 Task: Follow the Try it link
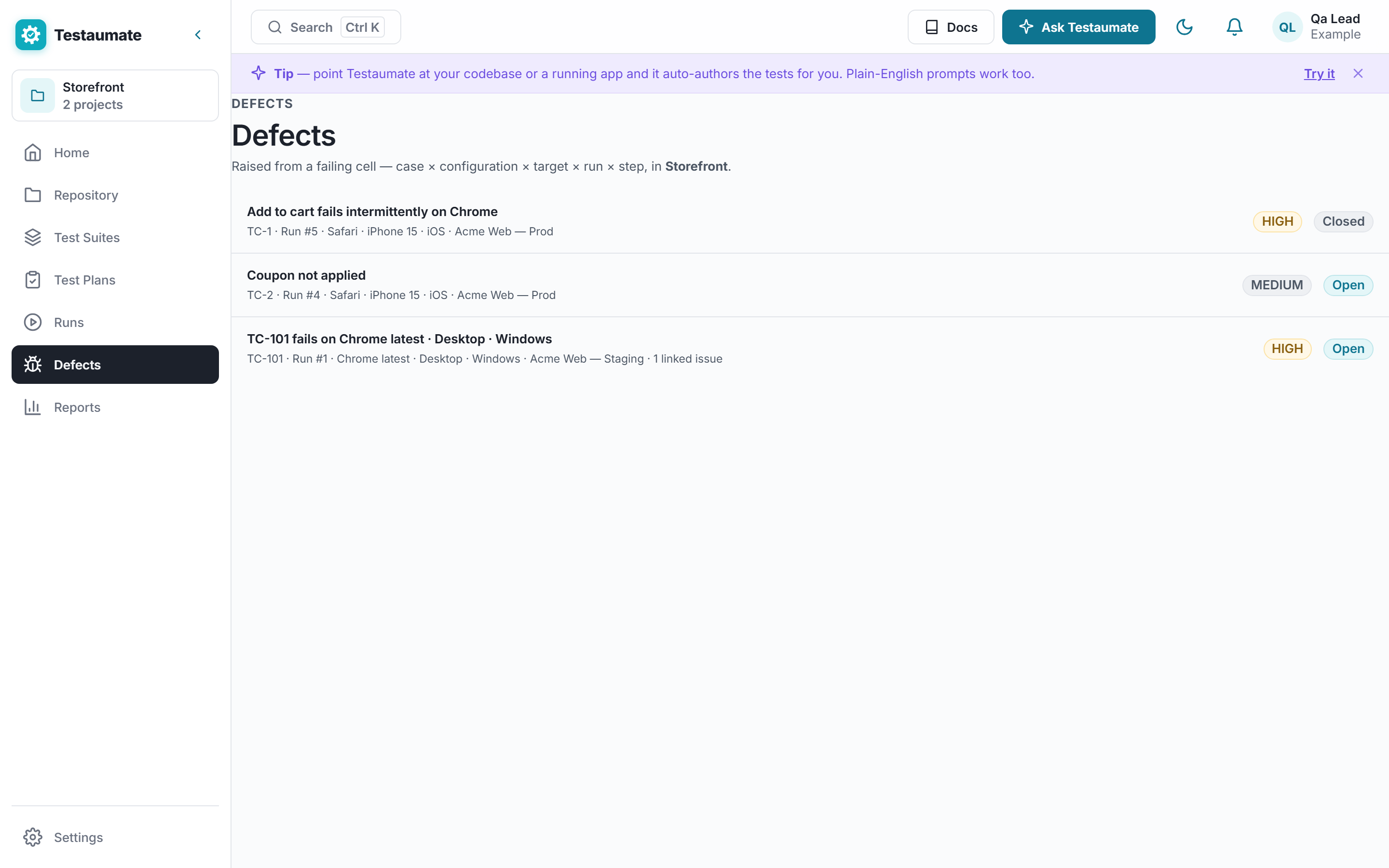point(1319,73)
